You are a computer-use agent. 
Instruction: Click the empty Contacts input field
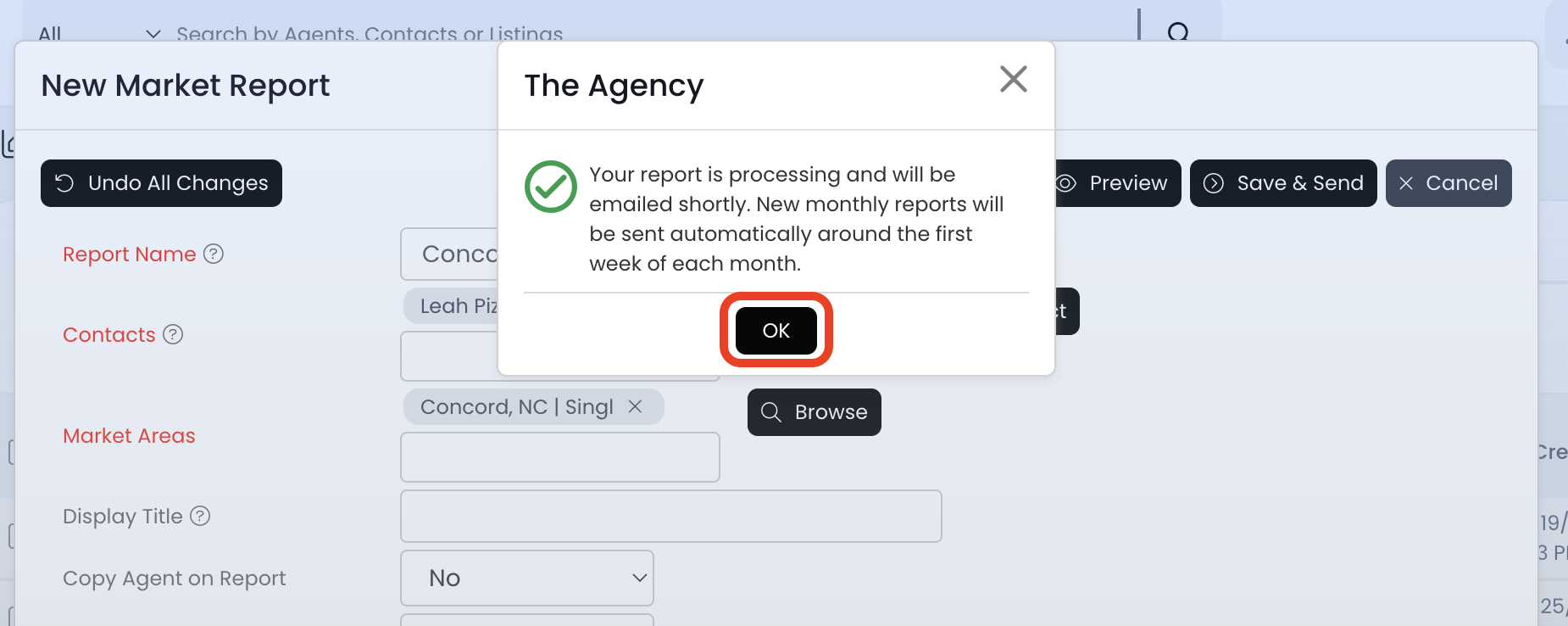click(449, 356)
